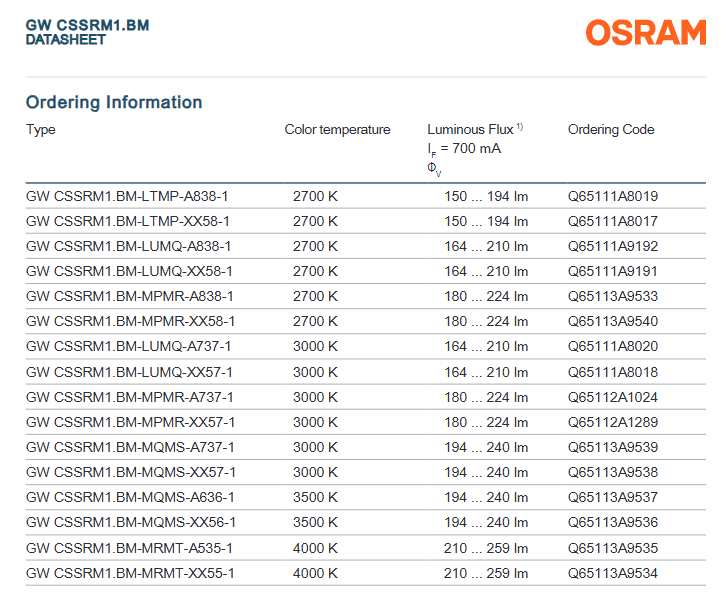
Task: Click the OSRAM logo
Action: pos(646,32)
